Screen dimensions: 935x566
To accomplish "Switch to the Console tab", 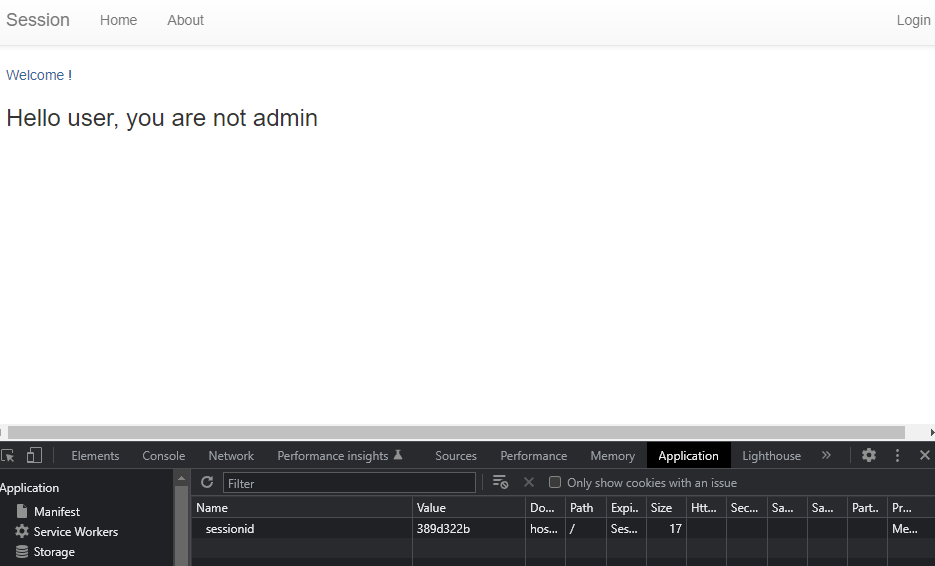I will [x=163, y=456].
